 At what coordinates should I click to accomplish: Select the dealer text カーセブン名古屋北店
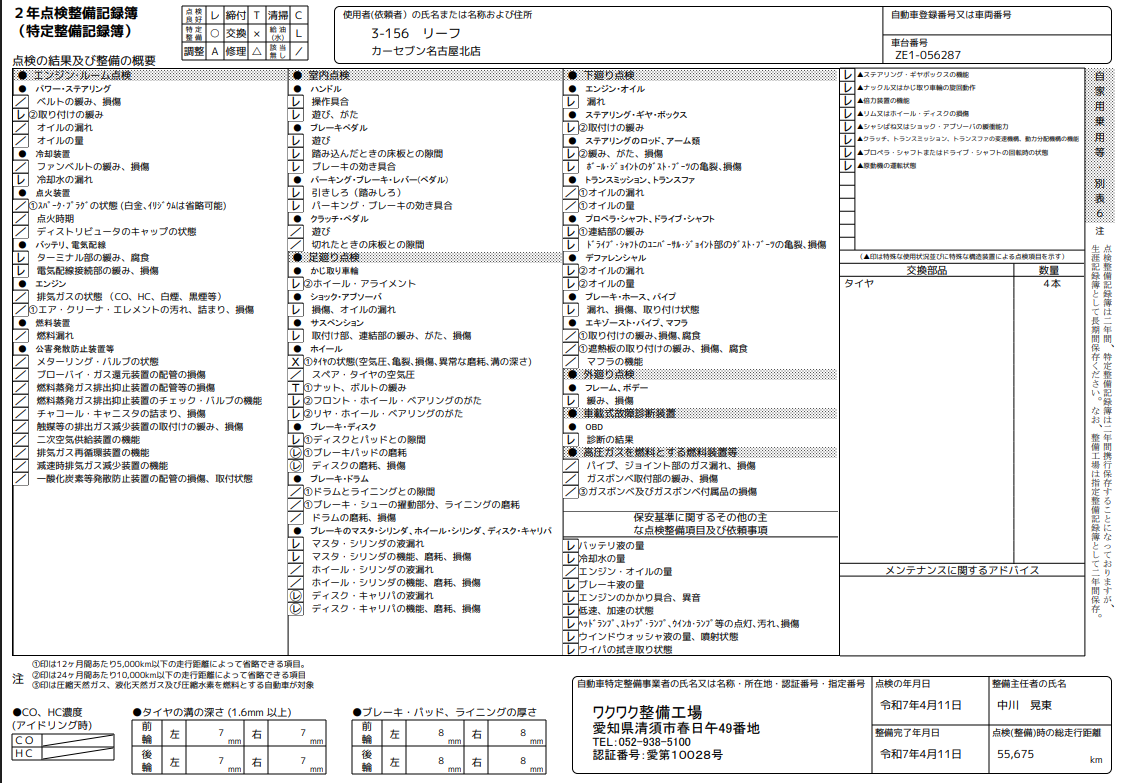pyautogui.click(x=426, y=52)
